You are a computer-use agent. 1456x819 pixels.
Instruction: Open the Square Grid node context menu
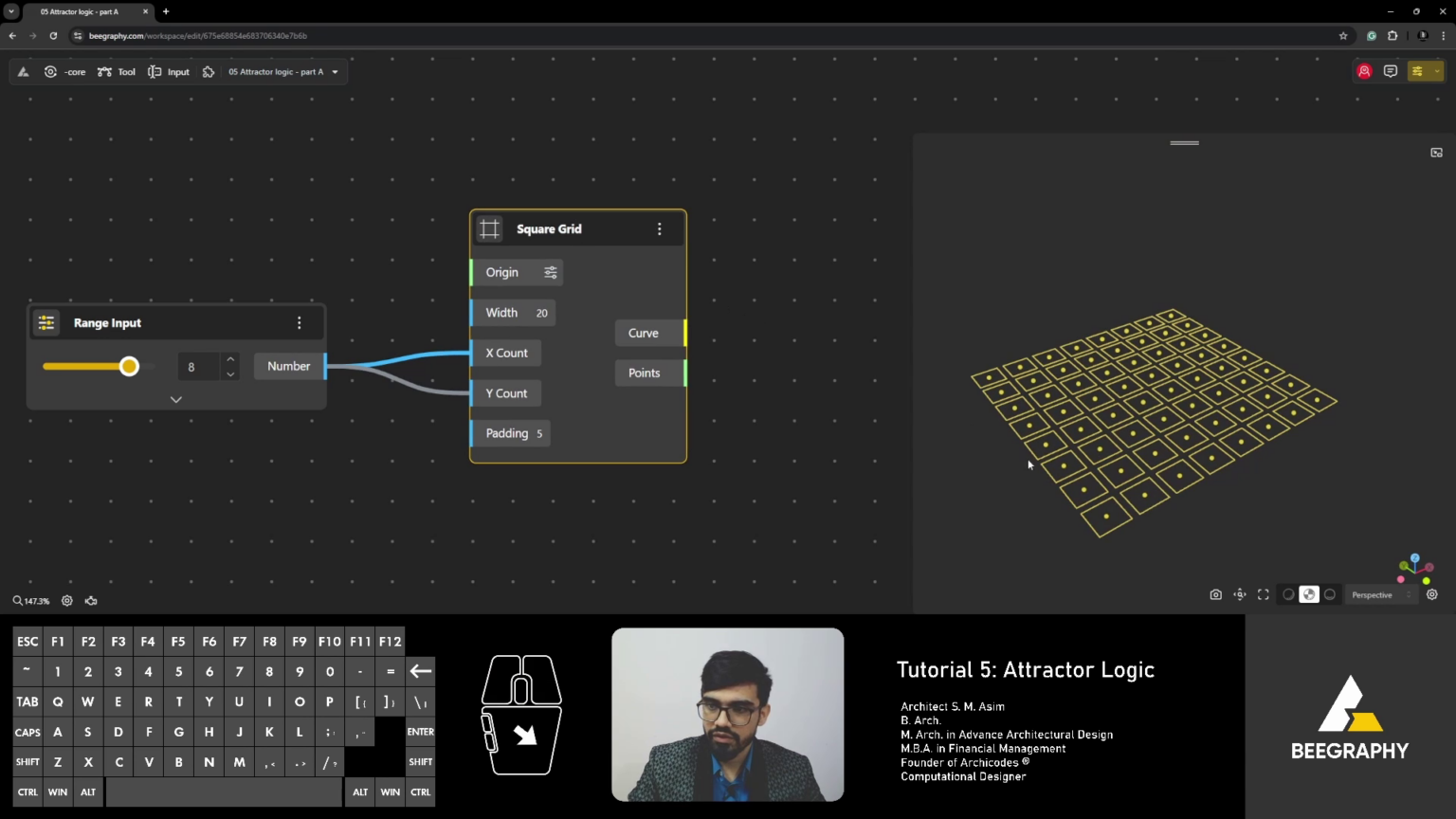660,228
